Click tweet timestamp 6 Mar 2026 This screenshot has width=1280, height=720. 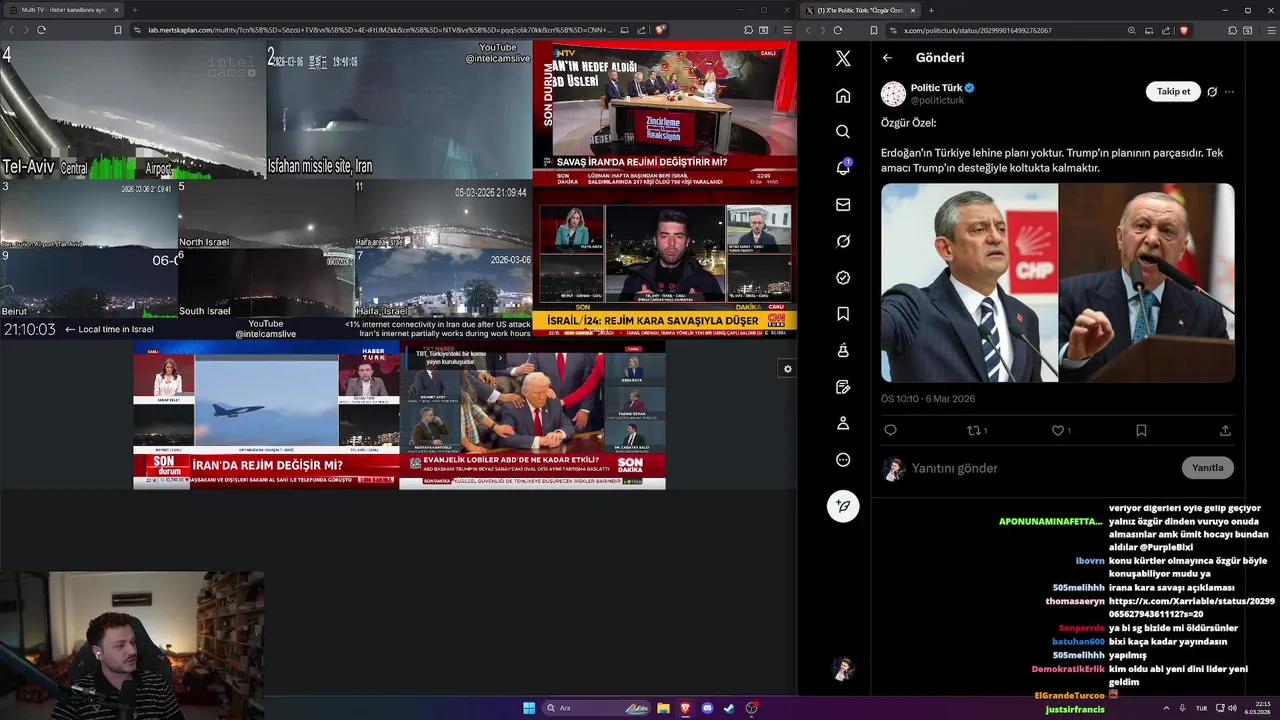tap(928, 399)
